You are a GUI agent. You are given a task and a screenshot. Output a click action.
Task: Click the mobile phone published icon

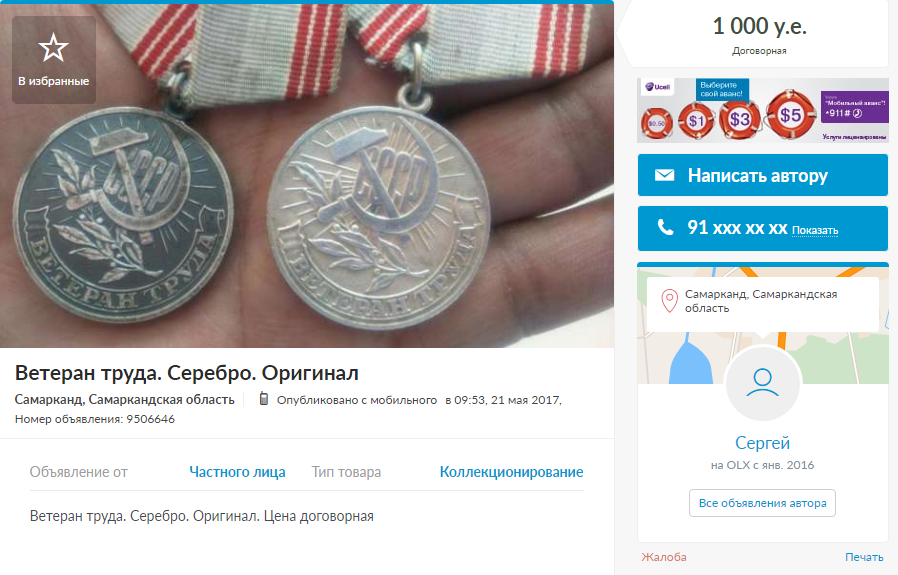coord(263,399)
